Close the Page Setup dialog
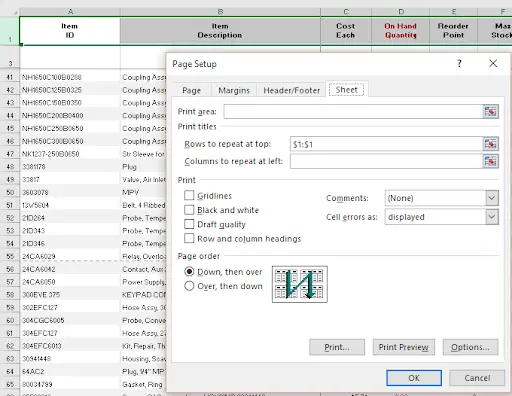 [493, 63]
